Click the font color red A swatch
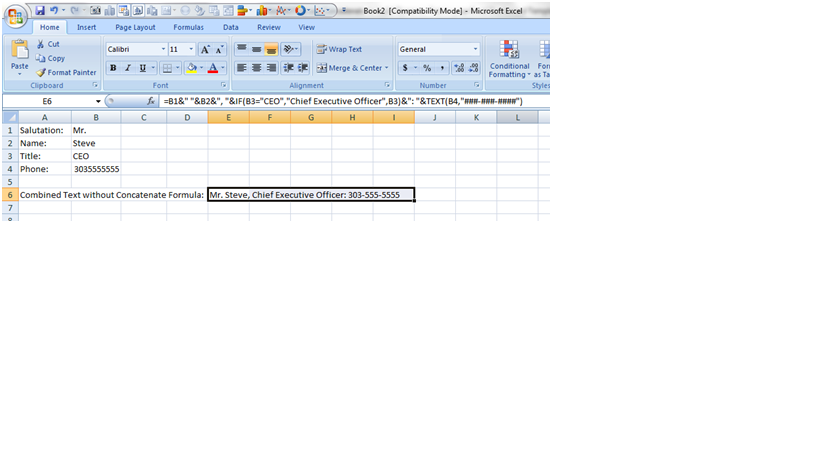This screenshot has width=819, height=460. pyautogui.click(x=213, y=68)
